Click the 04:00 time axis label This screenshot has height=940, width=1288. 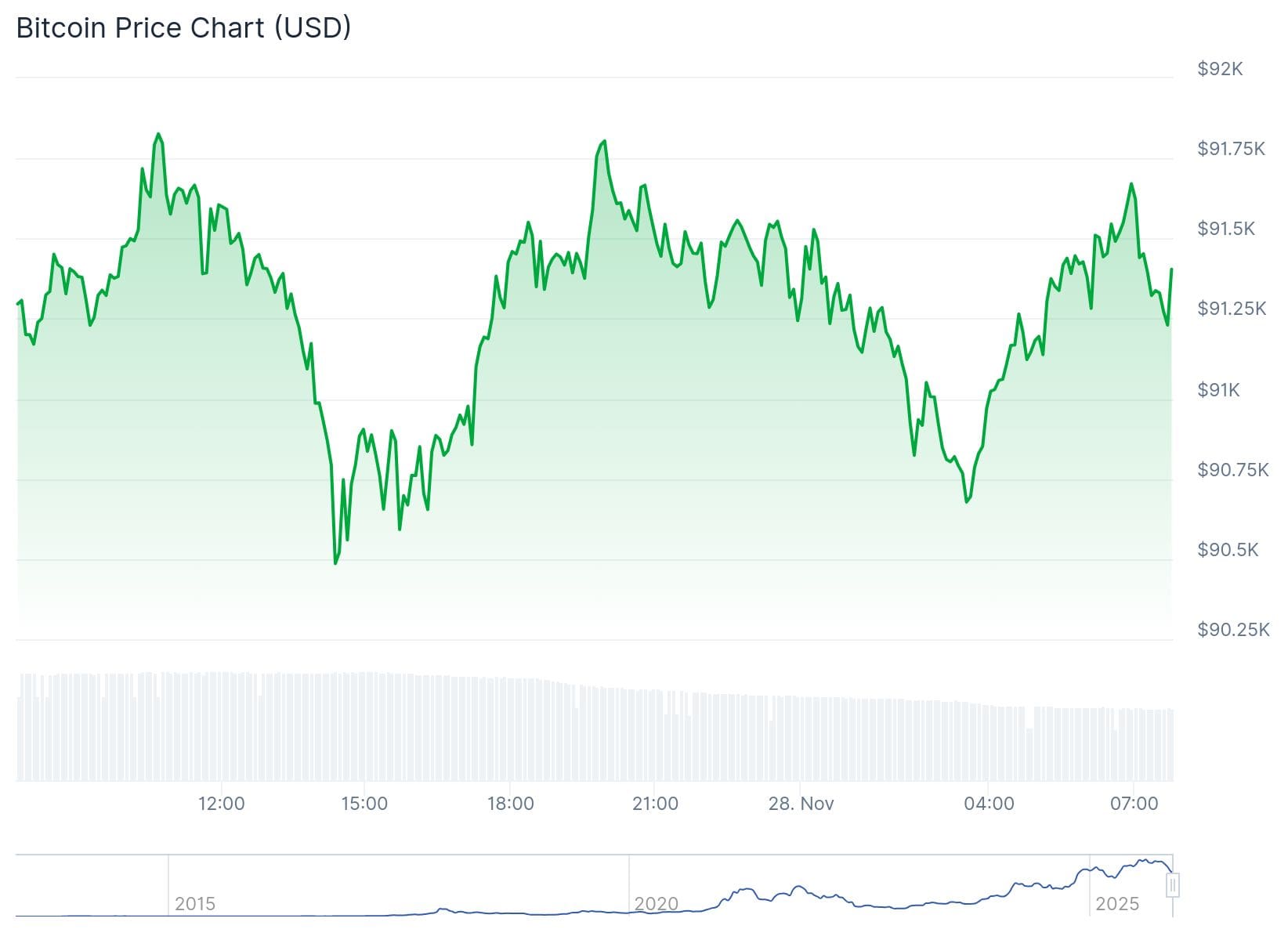[989, 804]
